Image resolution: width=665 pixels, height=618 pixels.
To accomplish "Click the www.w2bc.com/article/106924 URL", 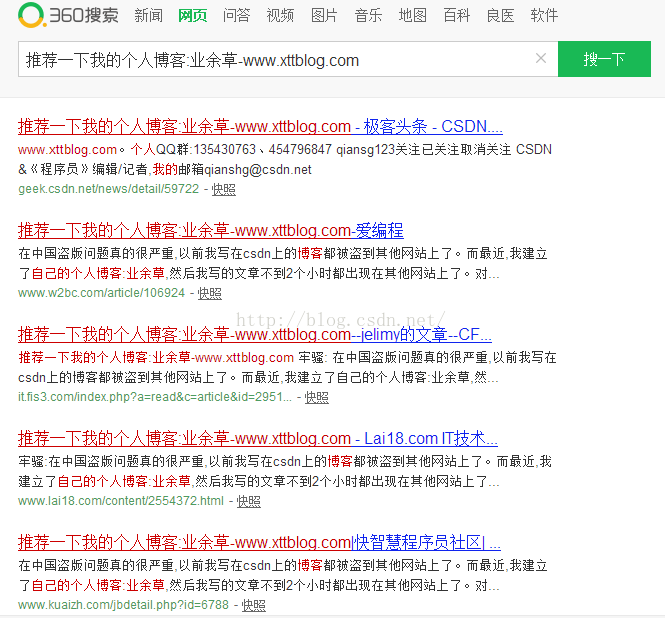I will [x=101, y=293].
